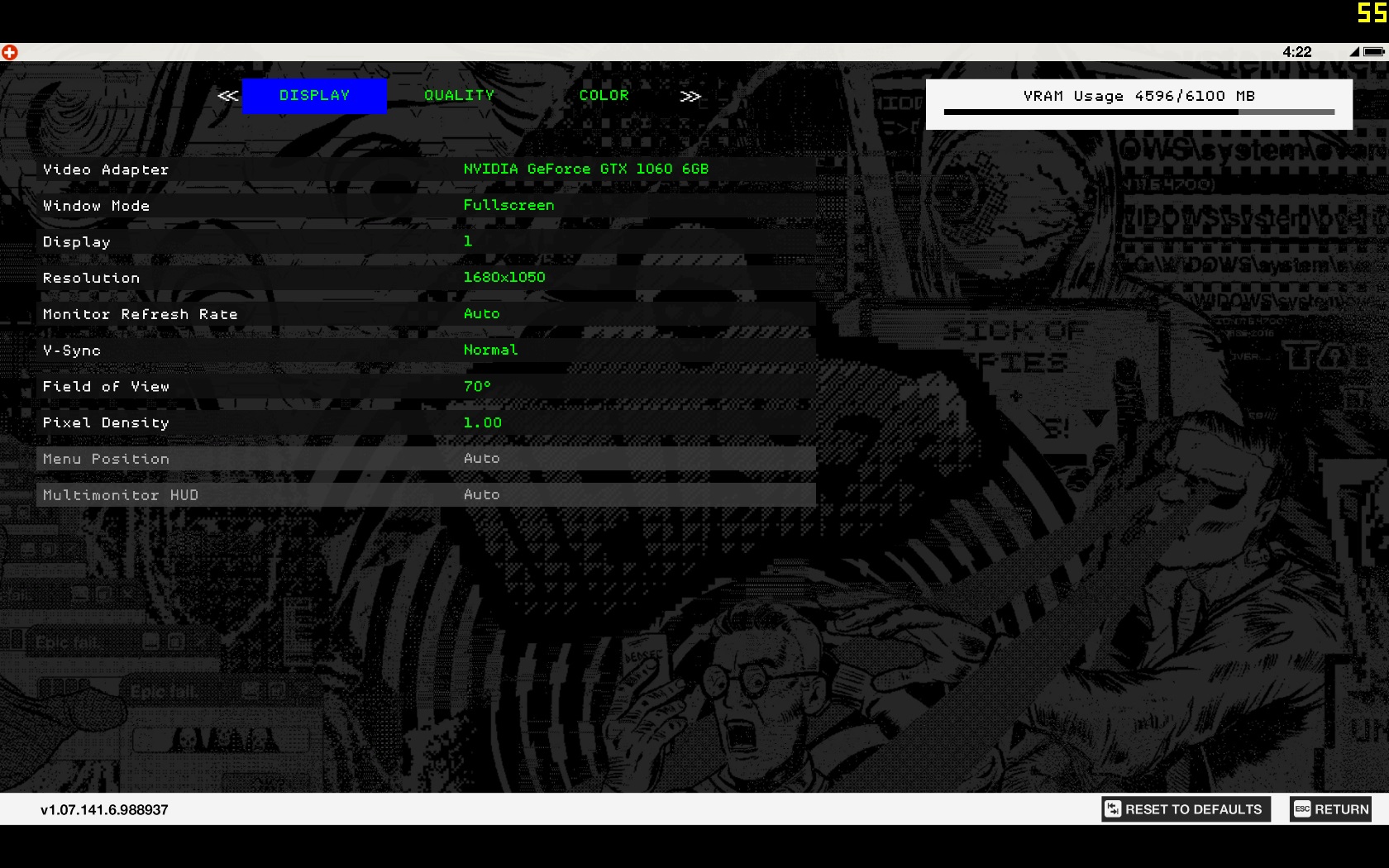
Task: Select the Menu Position Auto value
Action: point(481,458)
